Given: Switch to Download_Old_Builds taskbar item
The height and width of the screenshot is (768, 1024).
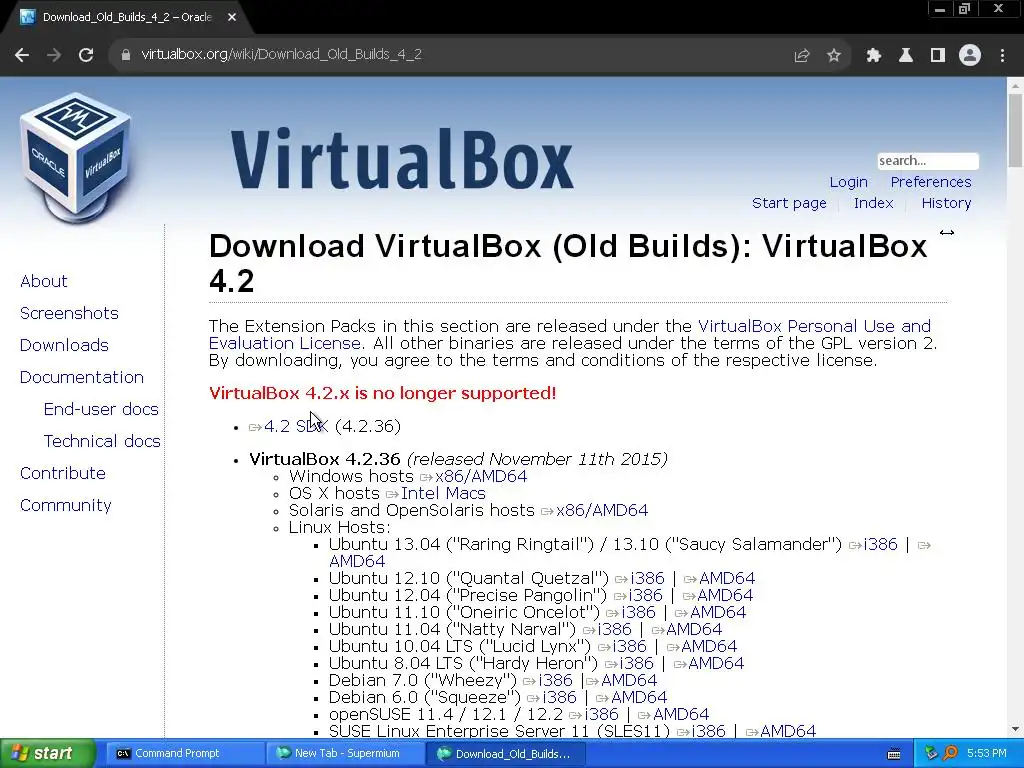Looking at the screenshot, I should [x=505, y=754].
